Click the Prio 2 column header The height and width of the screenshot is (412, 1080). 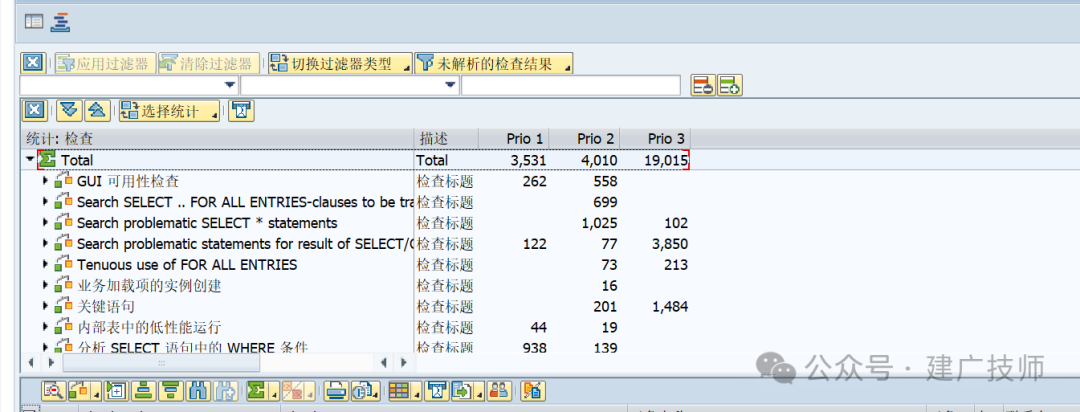[x=585, y=138]
